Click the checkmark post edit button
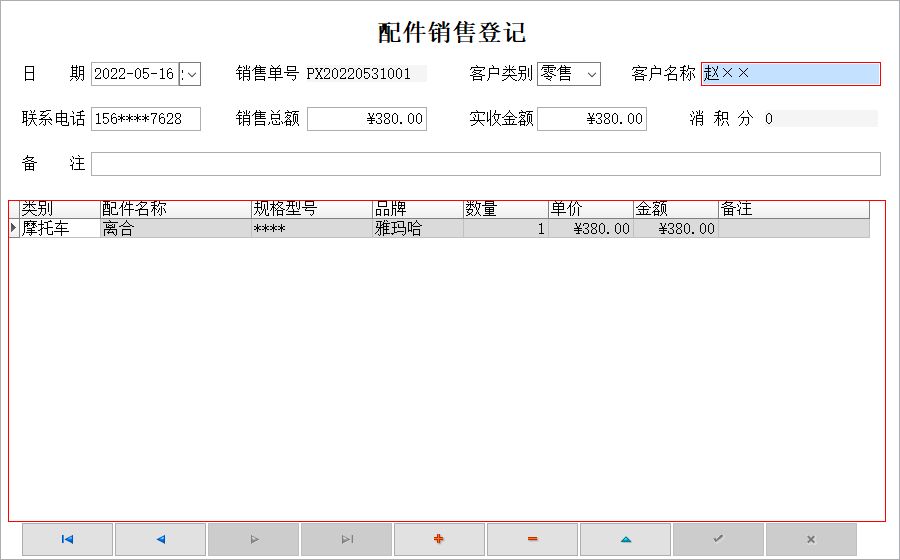The height and width of the screenshot is (560, 900). click(718, 539)
